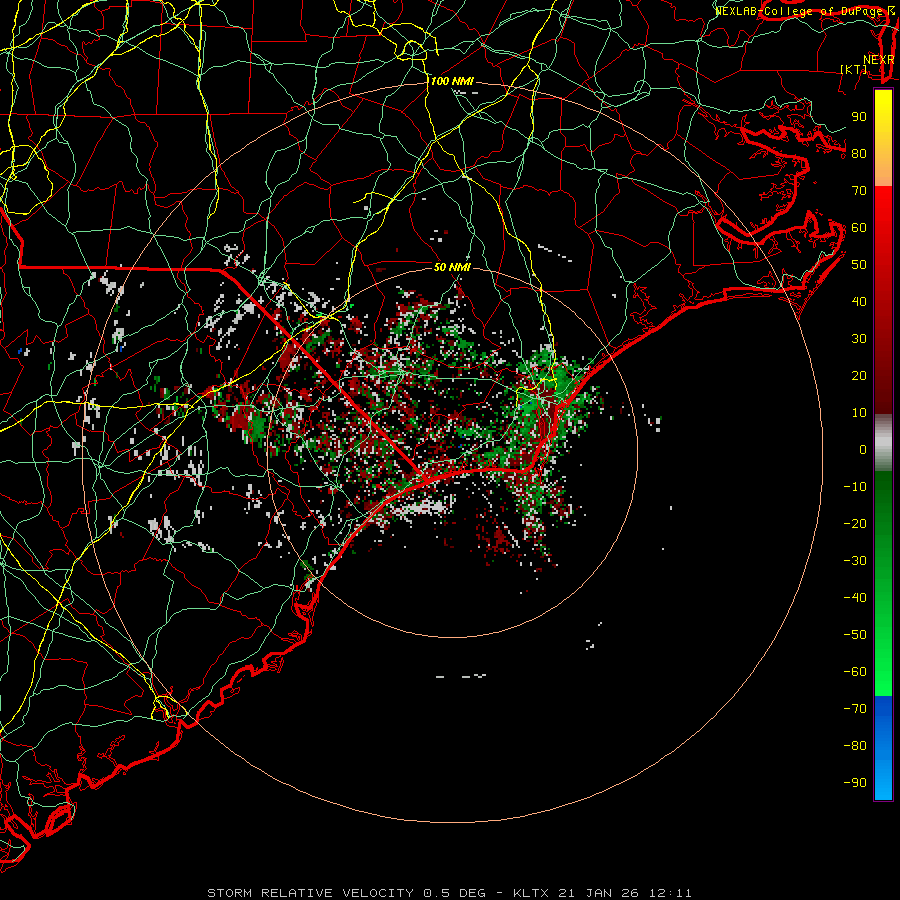Select the -90 value on the velocity scale

pyautogui.click(x=855, y=783)
